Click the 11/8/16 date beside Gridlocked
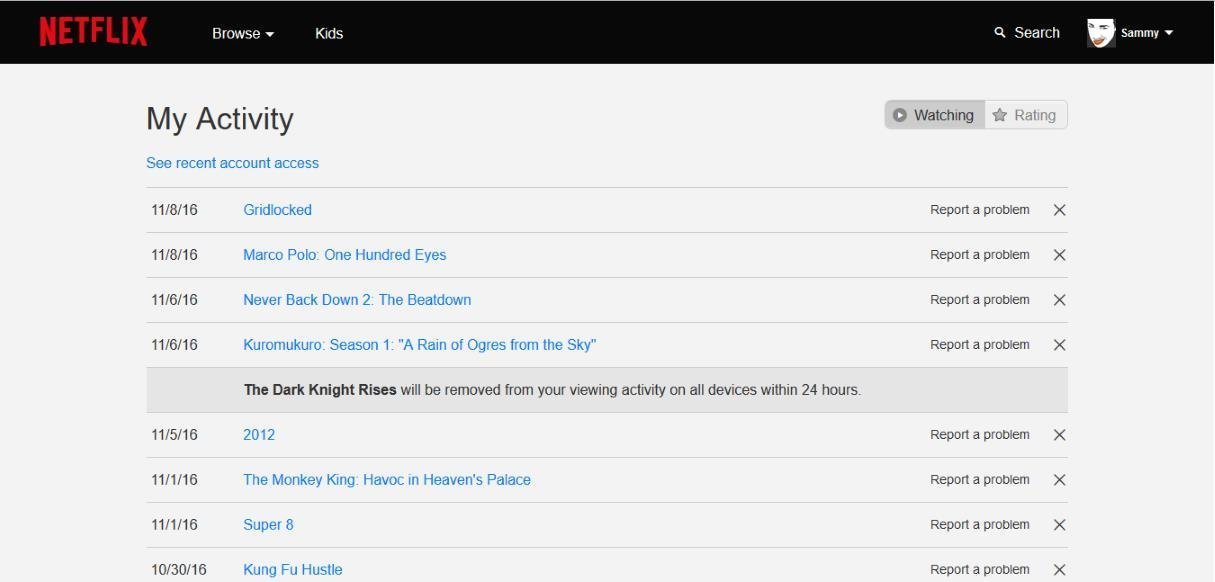 175,210
